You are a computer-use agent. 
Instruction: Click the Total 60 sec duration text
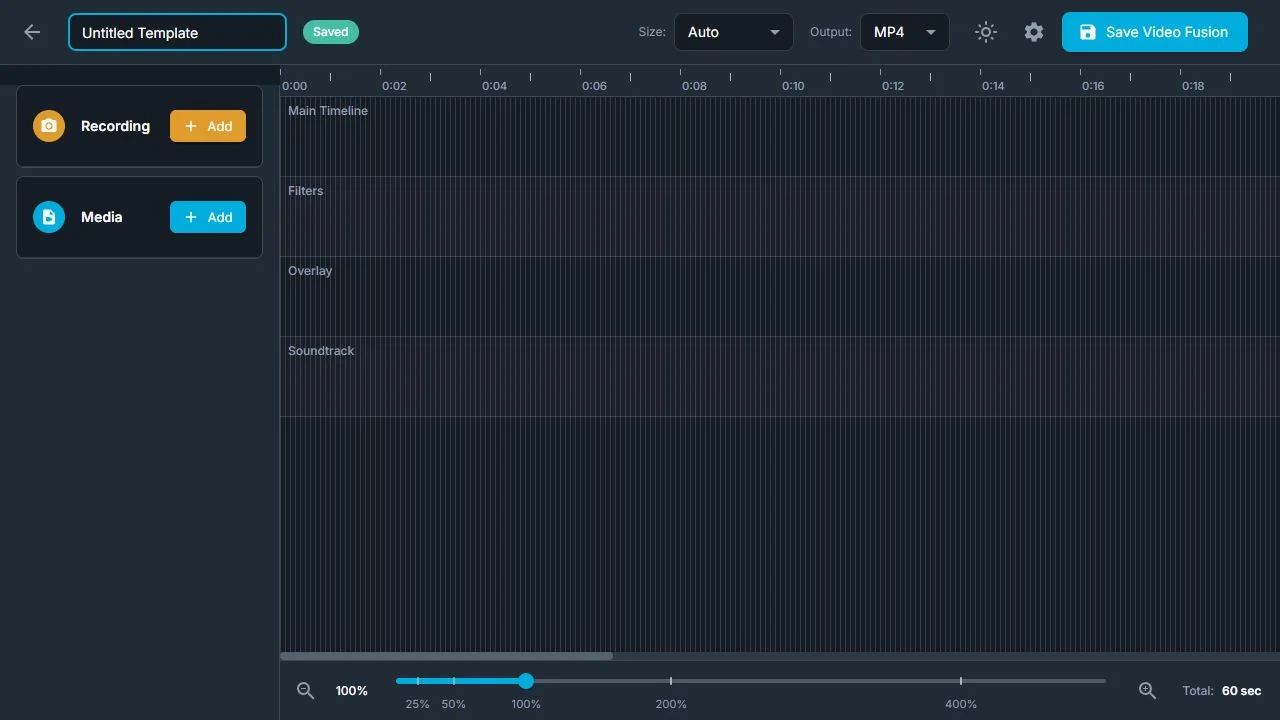pyautogui.click(x=1222, y=691)
